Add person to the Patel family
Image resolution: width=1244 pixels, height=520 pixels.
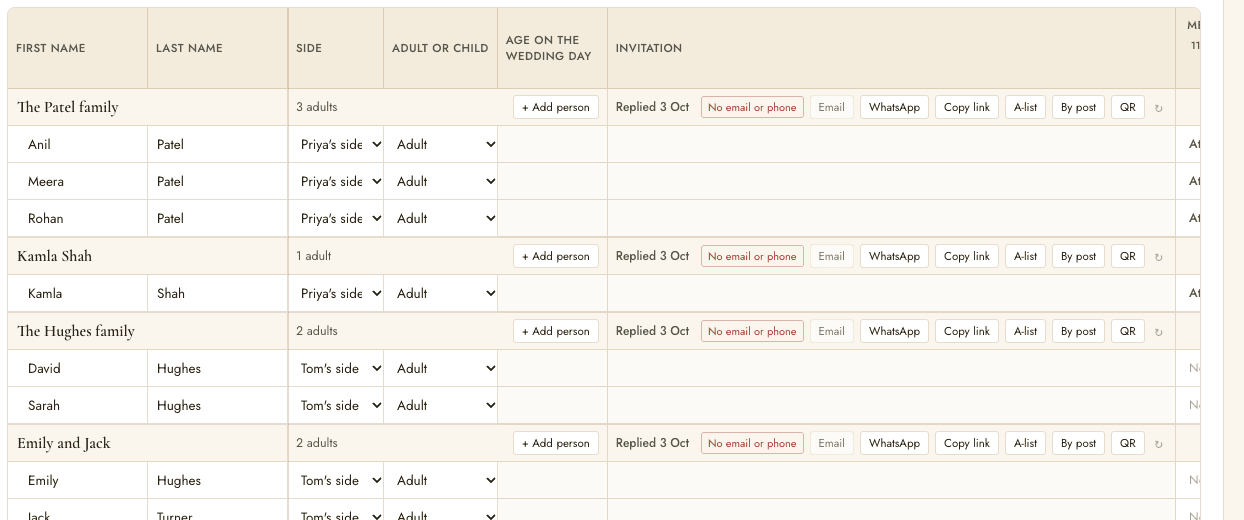point(556,107)
